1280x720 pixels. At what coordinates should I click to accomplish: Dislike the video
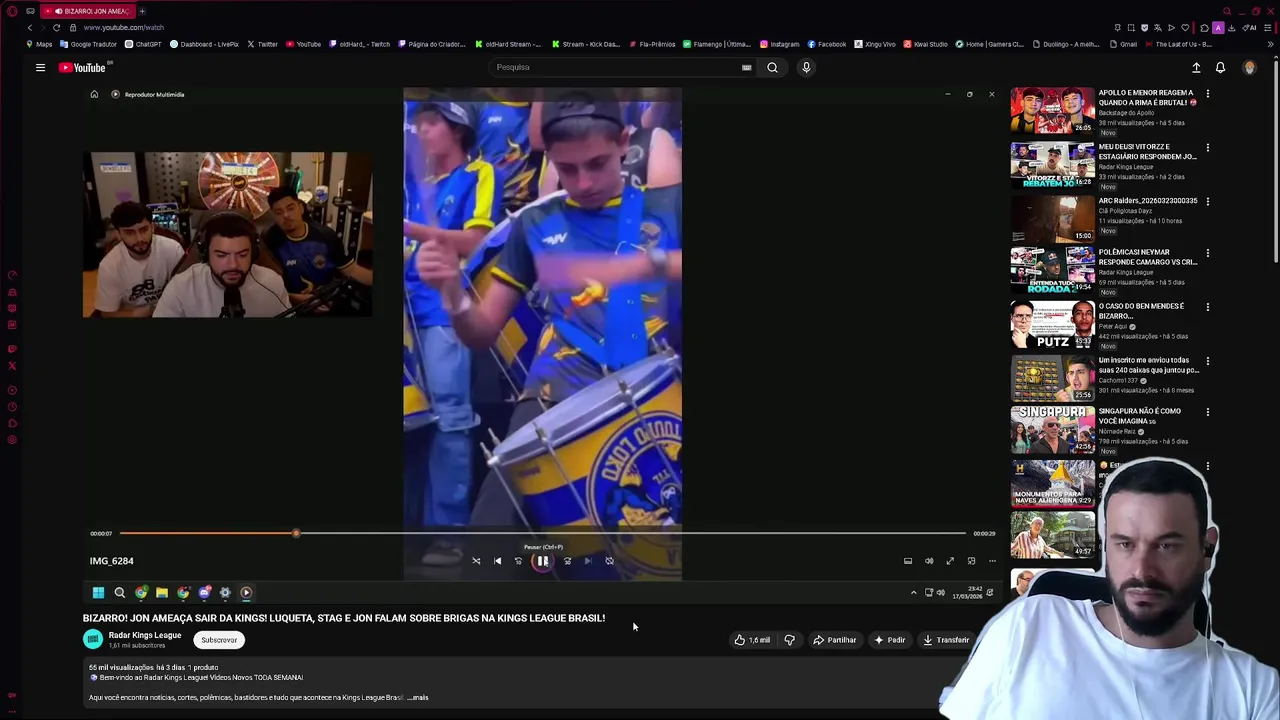(x=789, y=640)
